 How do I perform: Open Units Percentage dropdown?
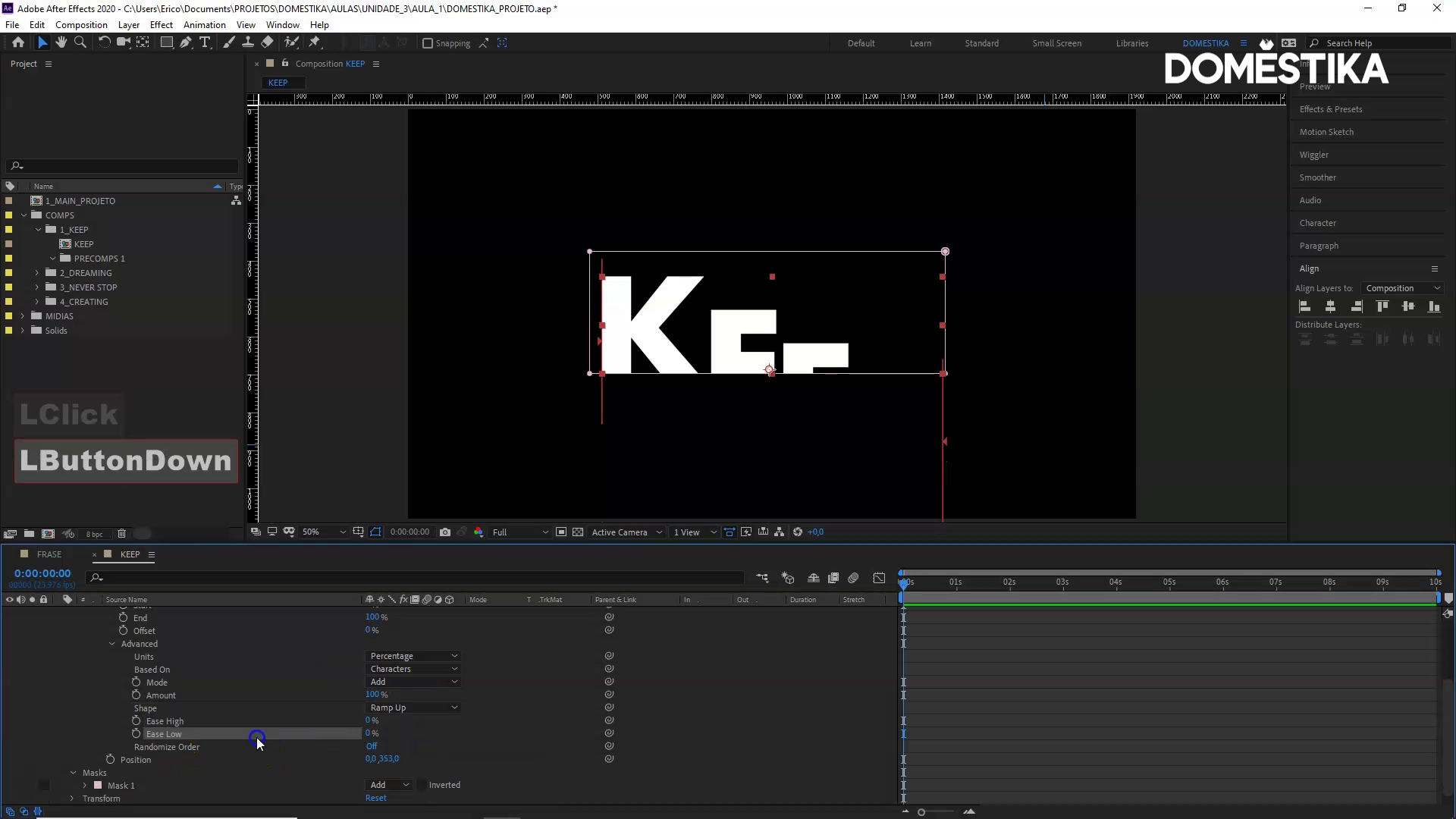tap(413, 657)
